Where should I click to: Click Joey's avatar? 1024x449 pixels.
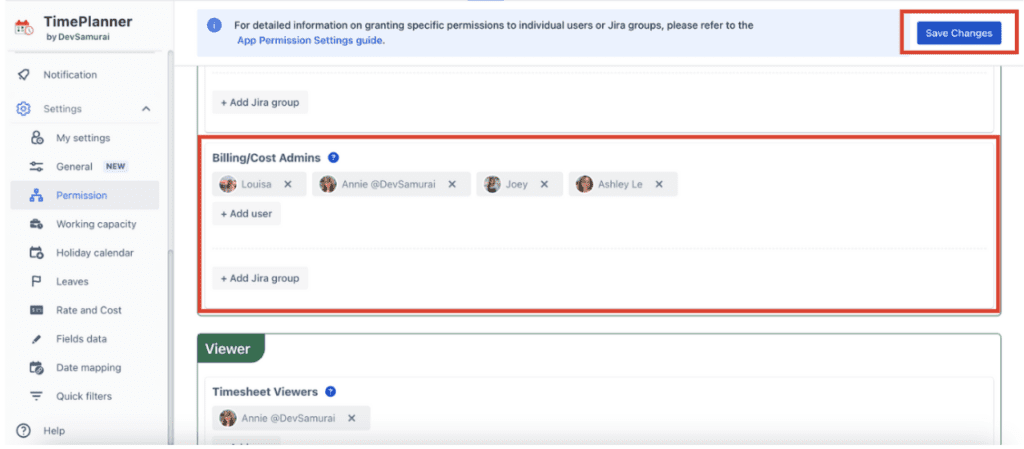492,185
